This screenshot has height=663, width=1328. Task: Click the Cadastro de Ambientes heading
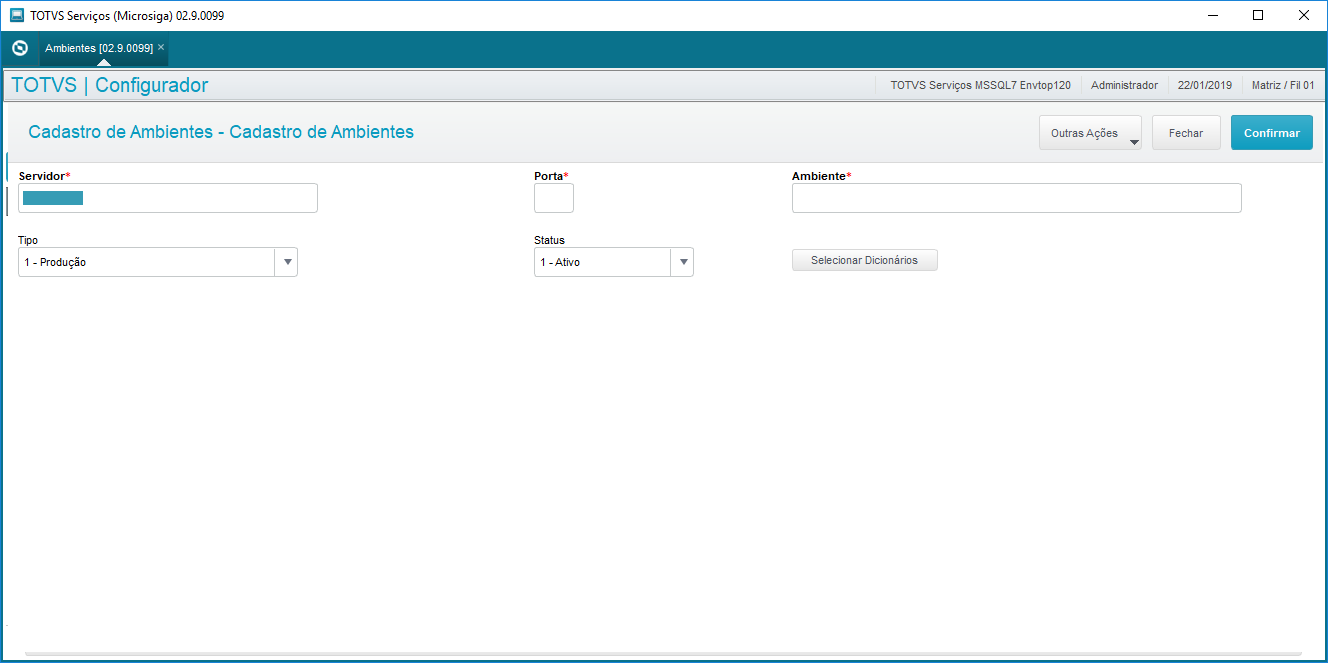[221, 132]
